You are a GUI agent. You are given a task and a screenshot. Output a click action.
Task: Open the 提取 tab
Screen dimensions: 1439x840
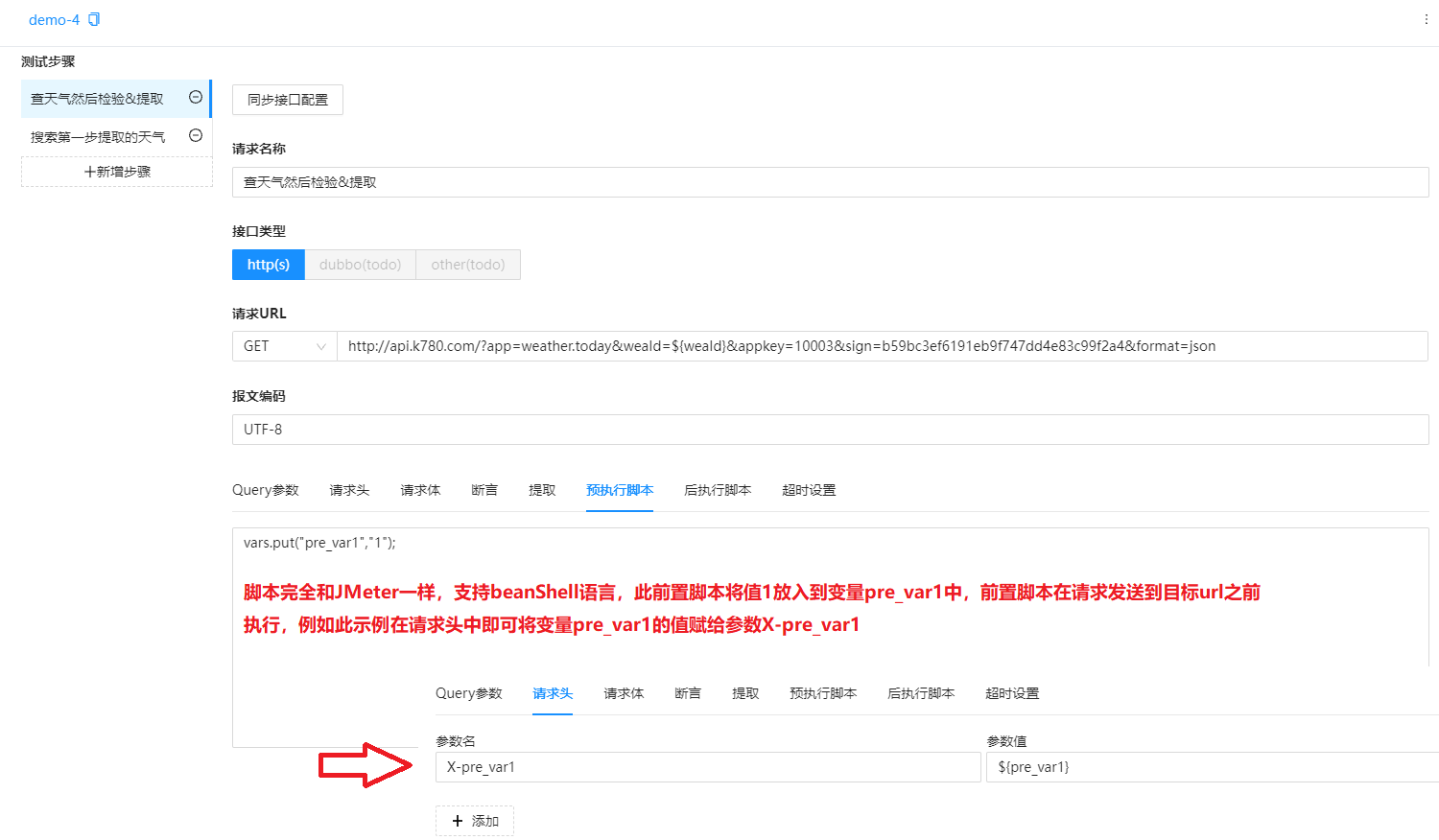[x=542, y=489]
